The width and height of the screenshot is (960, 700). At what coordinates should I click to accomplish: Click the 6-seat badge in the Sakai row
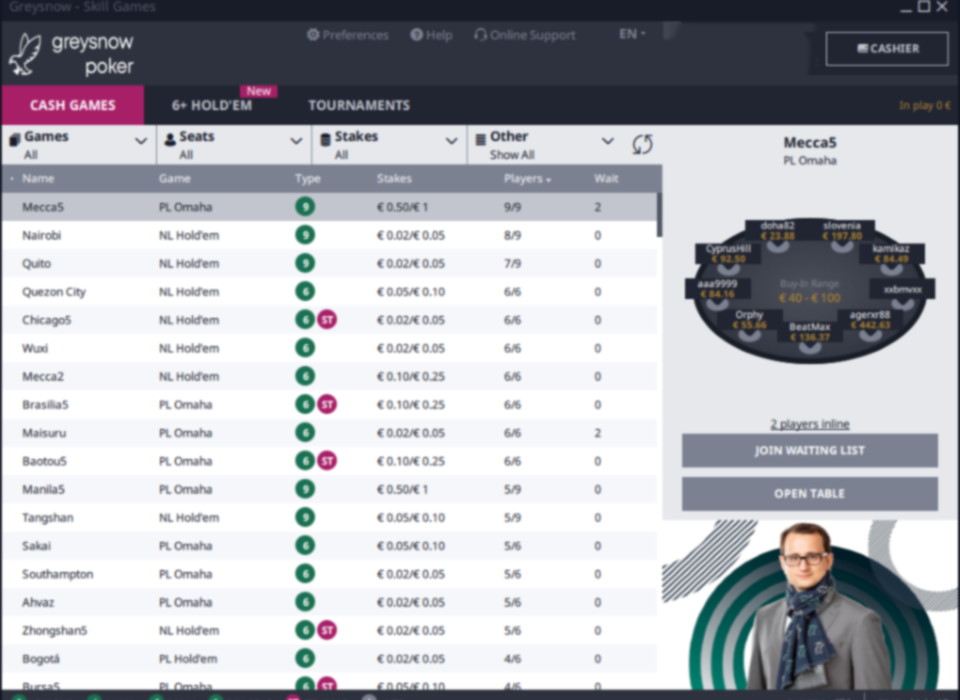tap(305, 546)
